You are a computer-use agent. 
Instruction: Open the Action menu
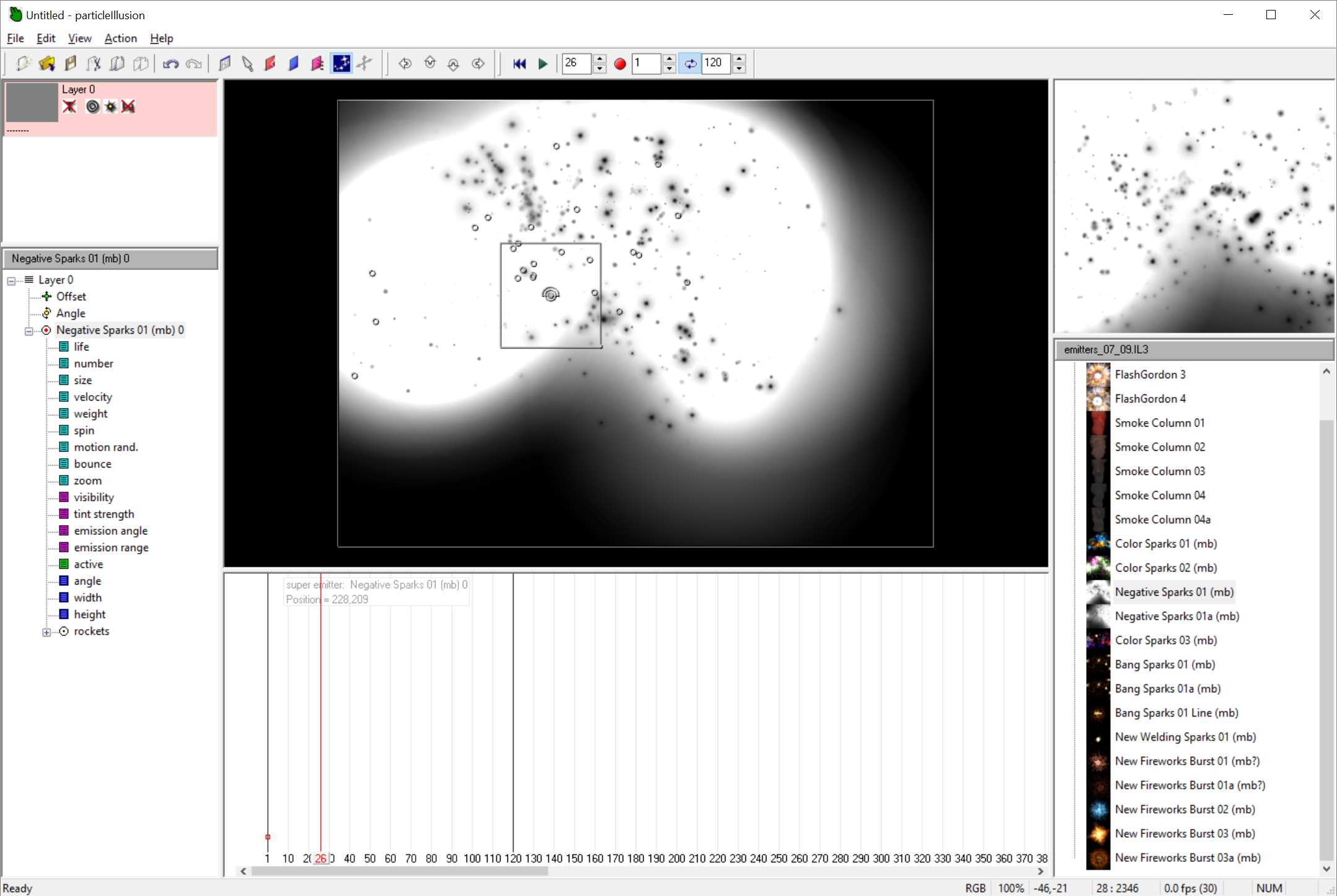pyautogui.click(x=120, y=38)
